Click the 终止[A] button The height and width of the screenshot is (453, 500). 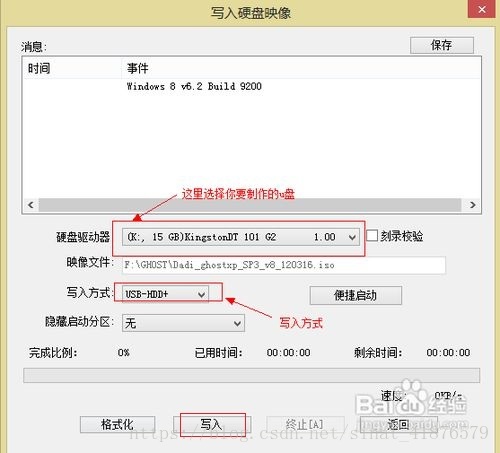tap(305, 424)
